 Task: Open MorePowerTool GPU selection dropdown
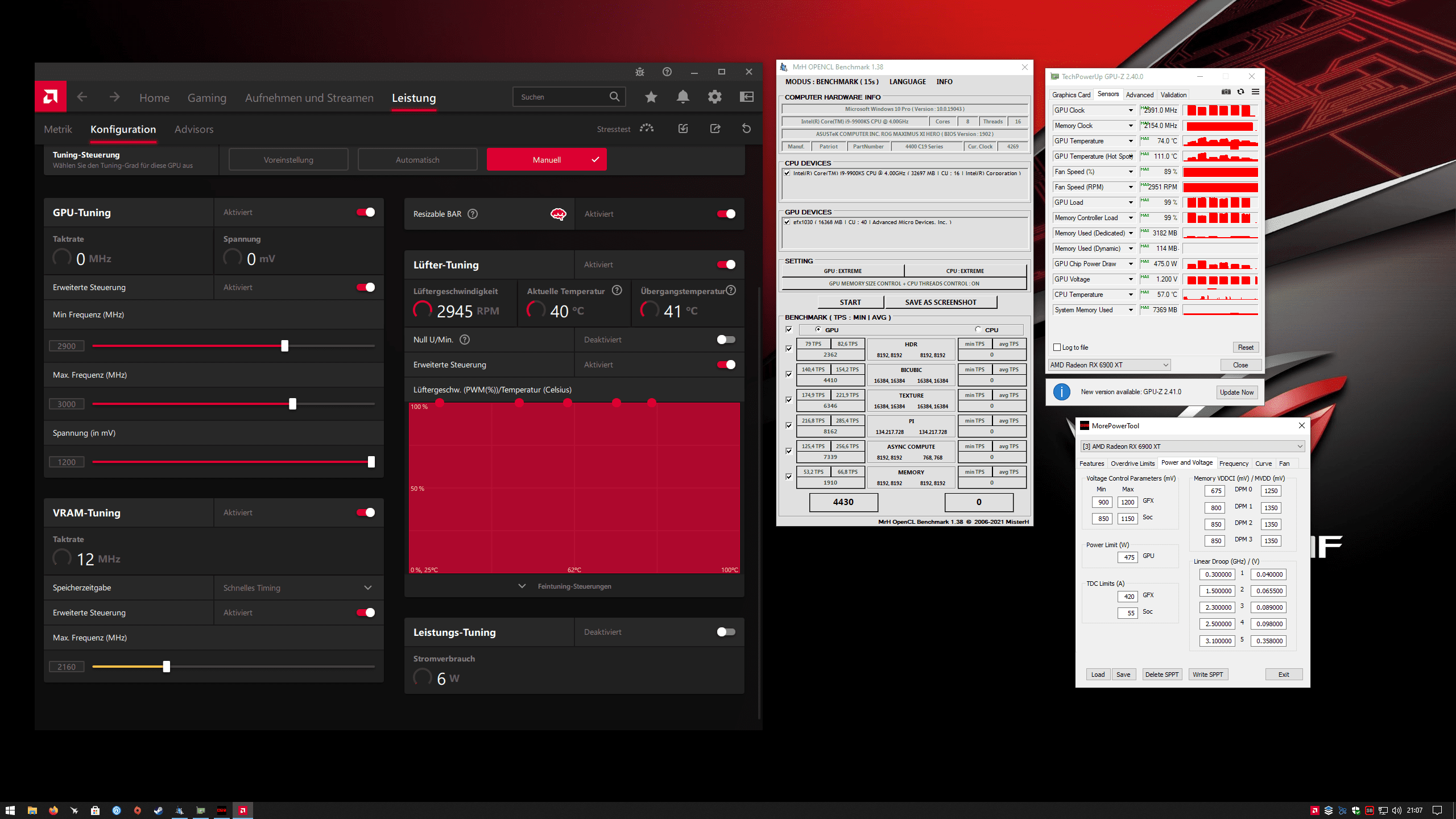click(x=1193, y=446)
